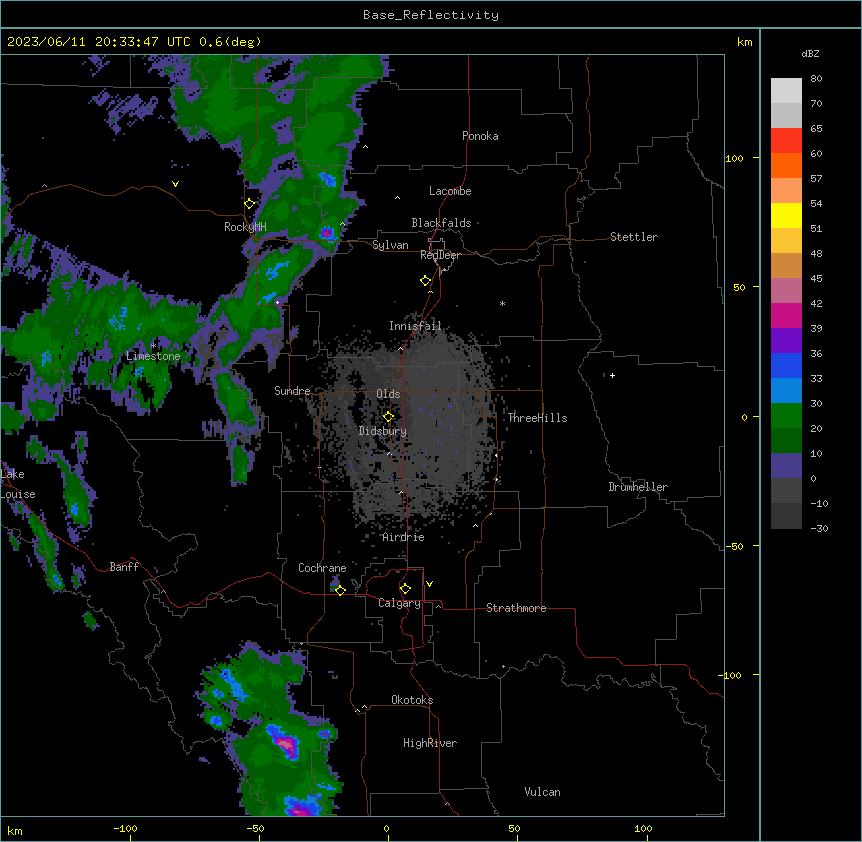
Task: Click the Louise label at left edge
Action: pos(18,494)
